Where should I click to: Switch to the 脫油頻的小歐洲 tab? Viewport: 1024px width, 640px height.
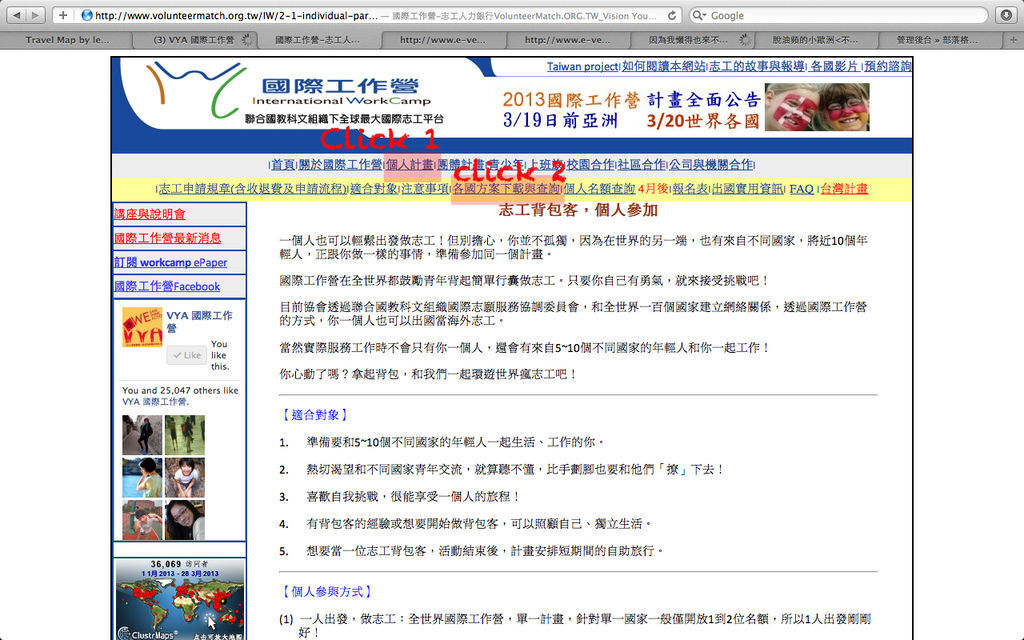coord(815,40)
